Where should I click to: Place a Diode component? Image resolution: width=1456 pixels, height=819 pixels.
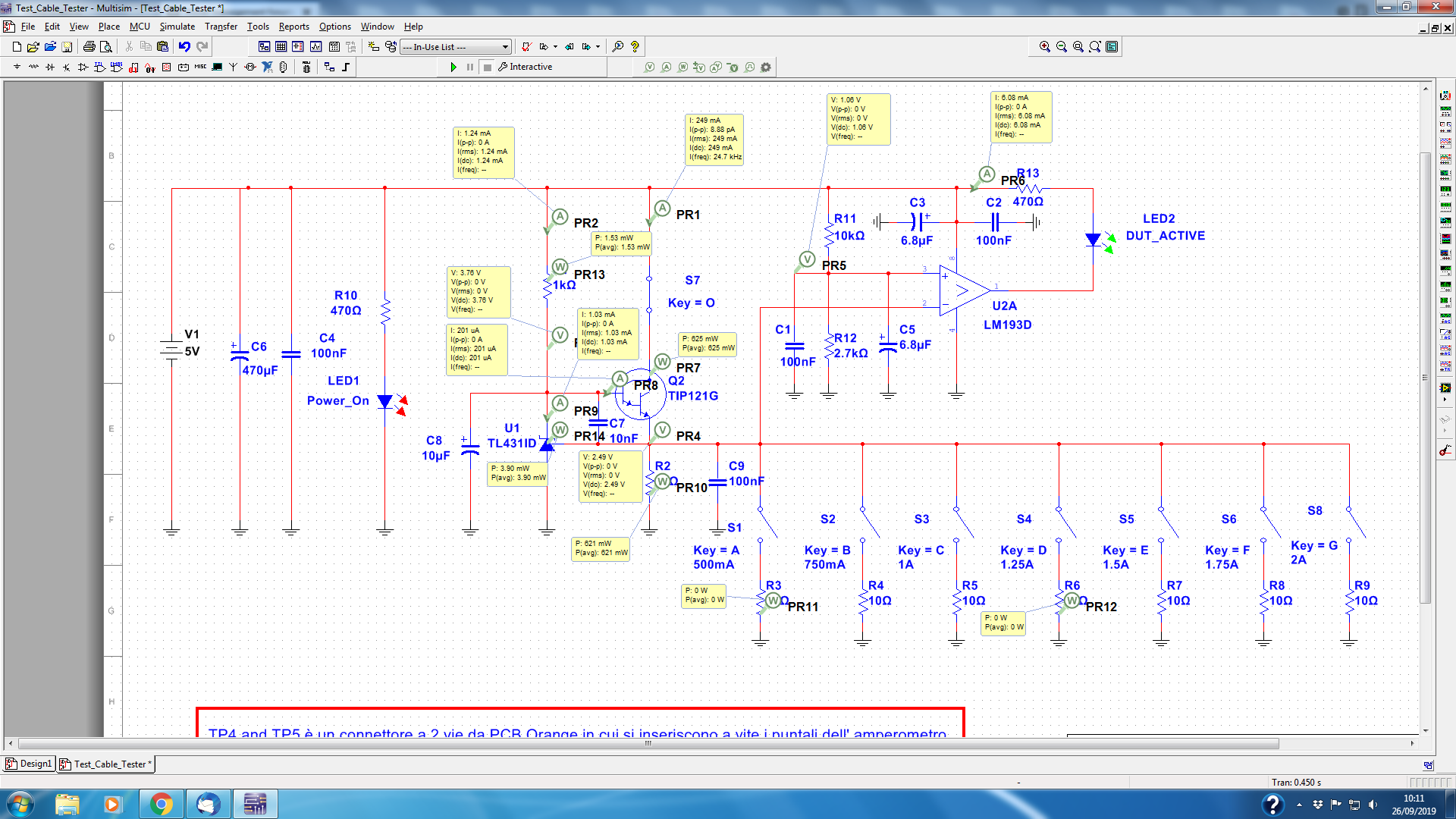click(50, 67)
